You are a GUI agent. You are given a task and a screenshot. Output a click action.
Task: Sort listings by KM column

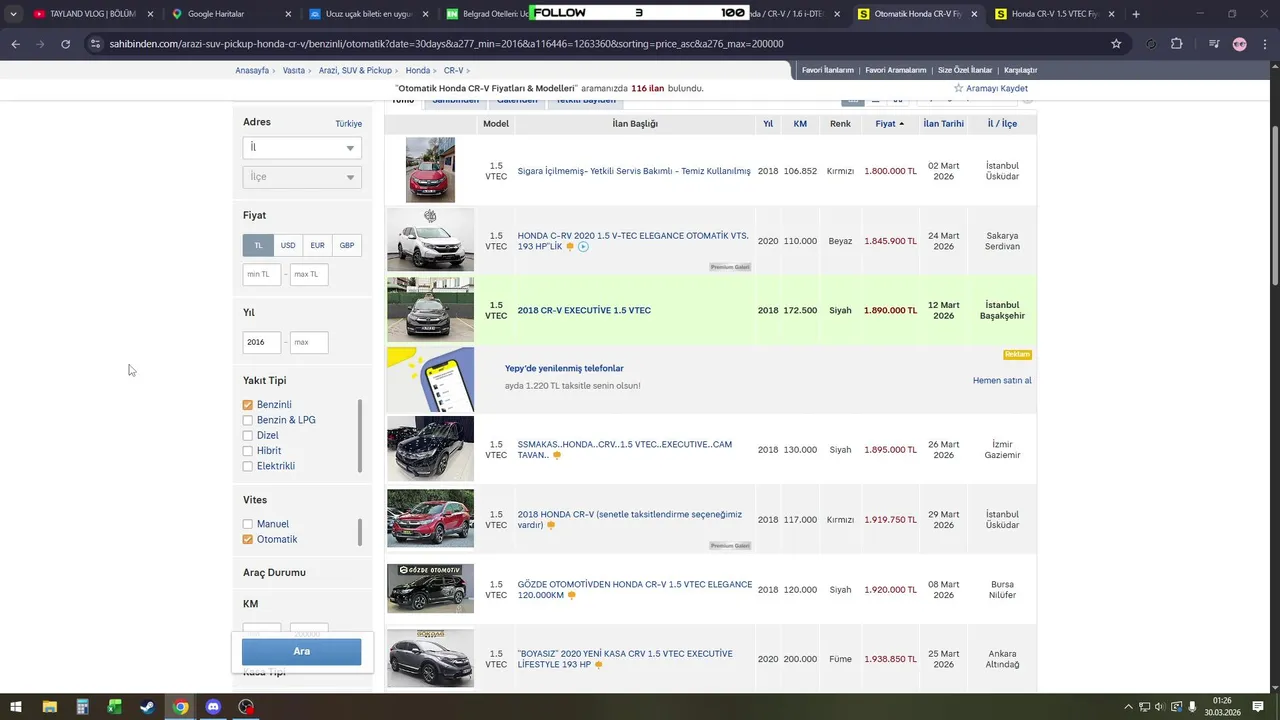click(x=800, y=124)
